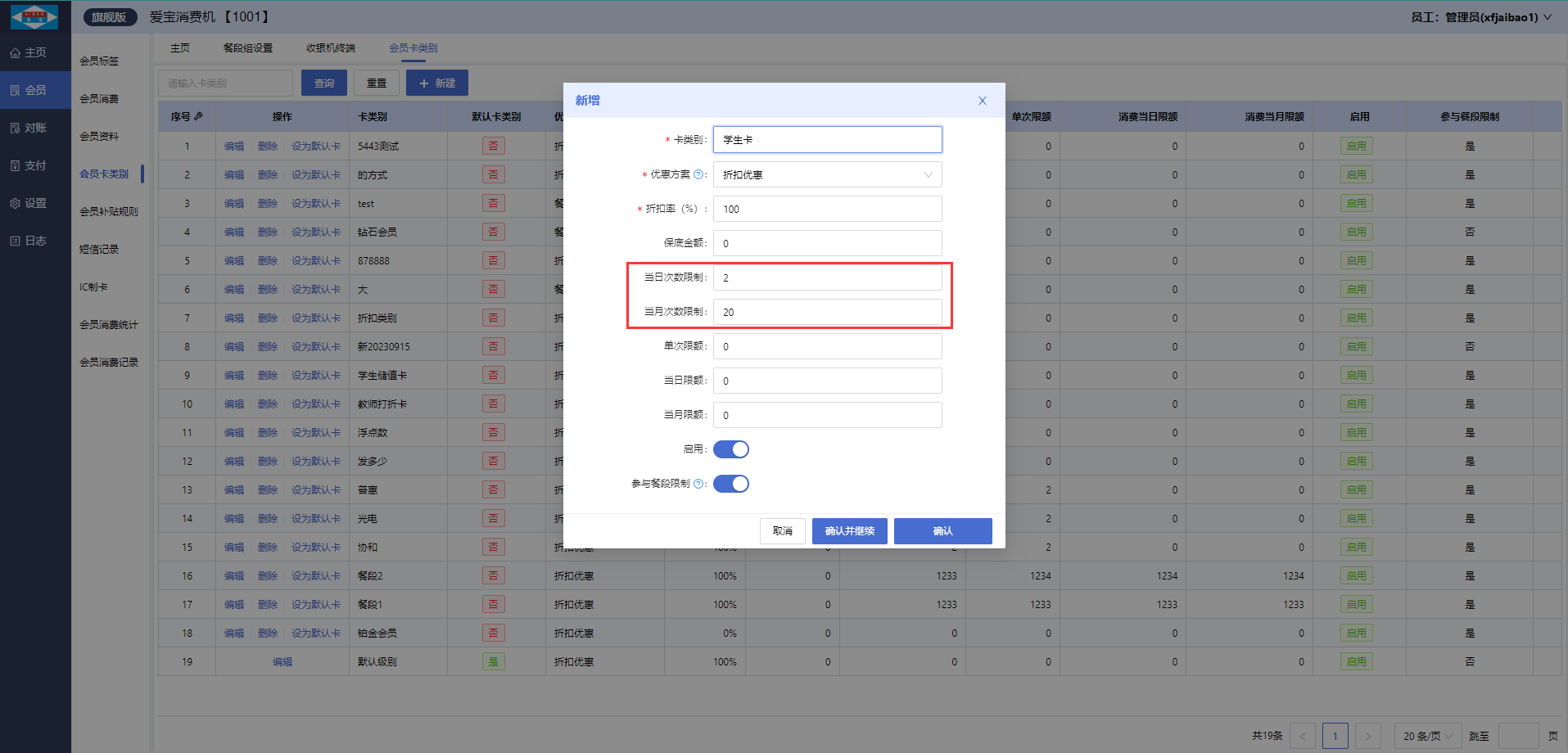The height and width of the screenshot is (753, 1568).
Task: Click the edit icon beside 序号 header
Action: (198, 116)
